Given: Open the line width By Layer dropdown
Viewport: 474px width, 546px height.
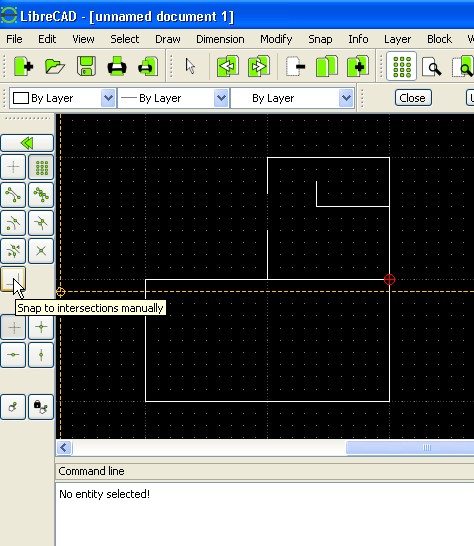Looking at the screenshot, I should coord(173,98).
